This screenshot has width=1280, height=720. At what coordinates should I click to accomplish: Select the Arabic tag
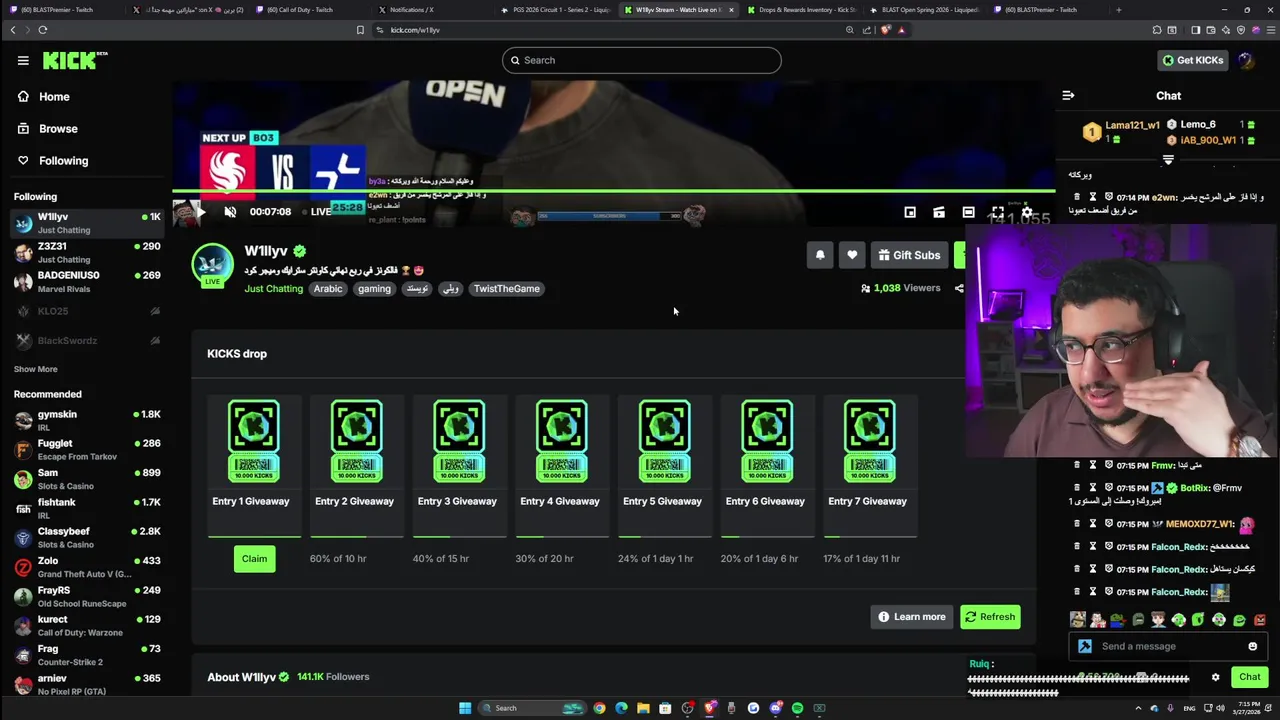coord(328,289)
